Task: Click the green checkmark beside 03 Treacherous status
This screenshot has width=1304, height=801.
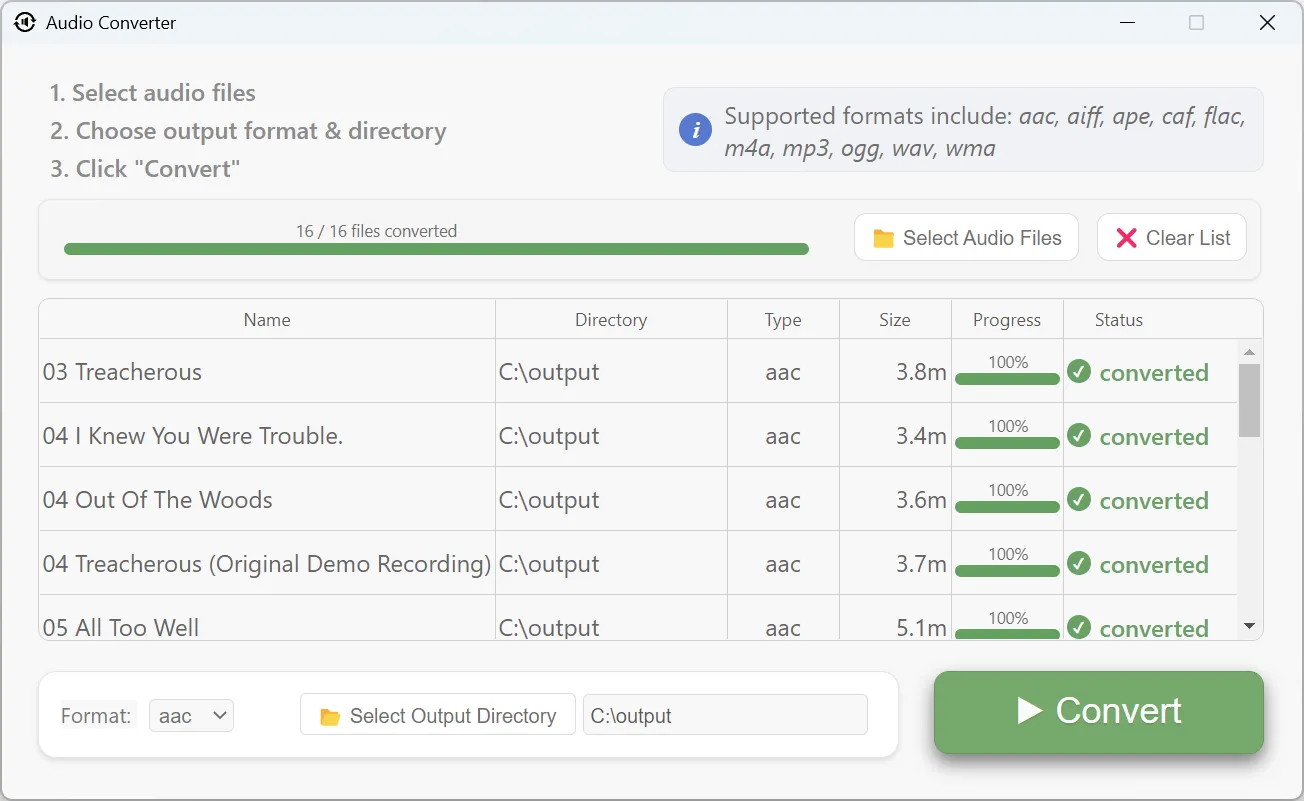Action: (1079, 371)
